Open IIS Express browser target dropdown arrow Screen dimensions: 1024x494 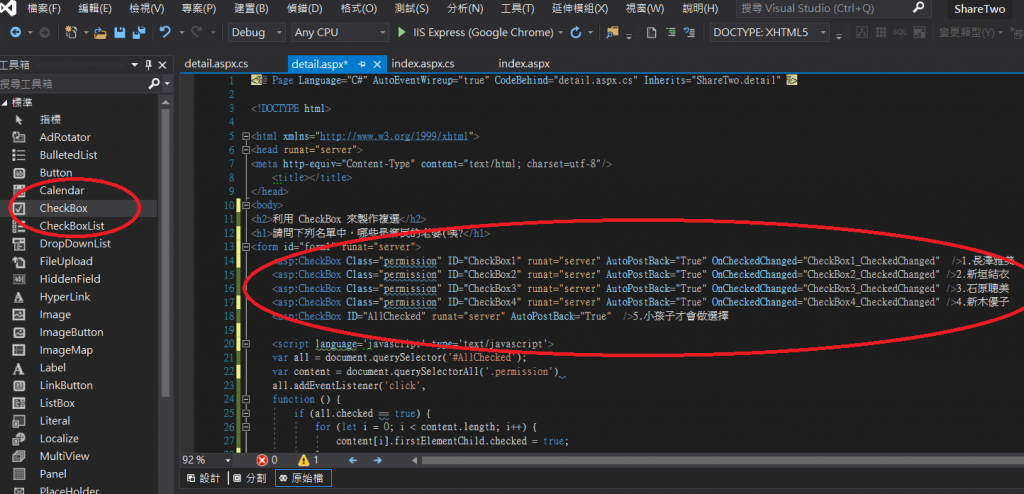[560, 33]
